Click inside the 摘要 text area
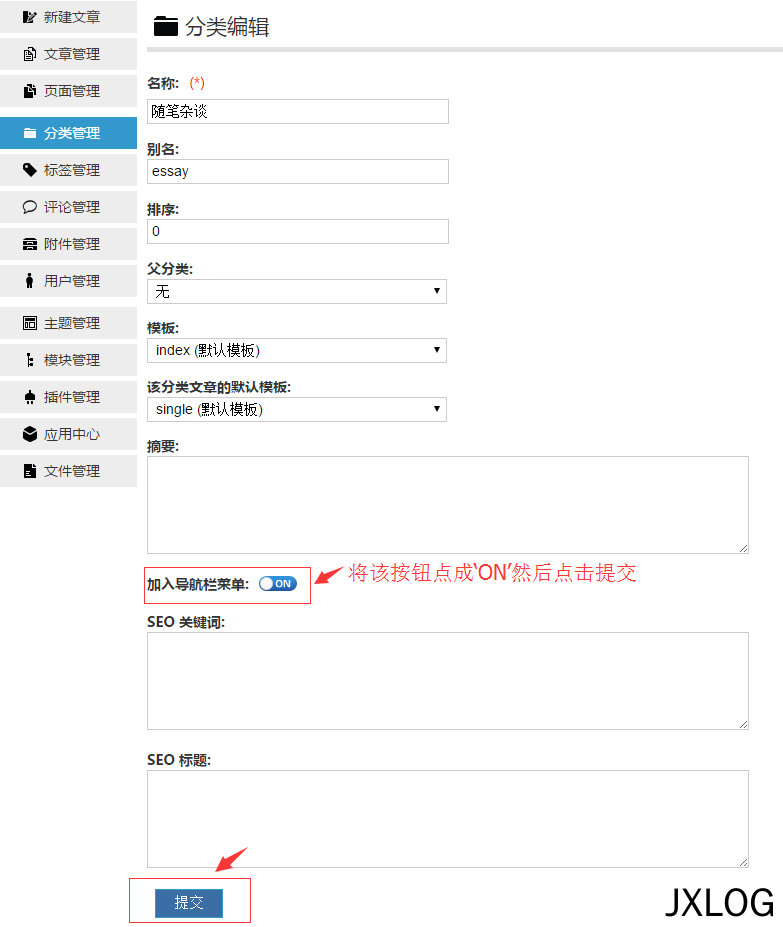Image resolution: width=783 pixels, height=927 pixels. [448, 505]
